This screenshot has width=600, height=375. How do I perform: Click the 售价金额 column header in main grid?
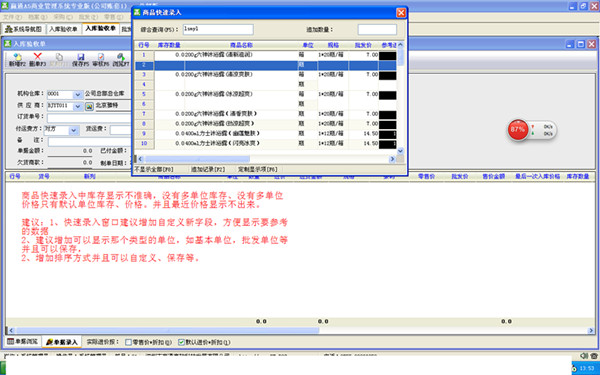click(494, 176)
